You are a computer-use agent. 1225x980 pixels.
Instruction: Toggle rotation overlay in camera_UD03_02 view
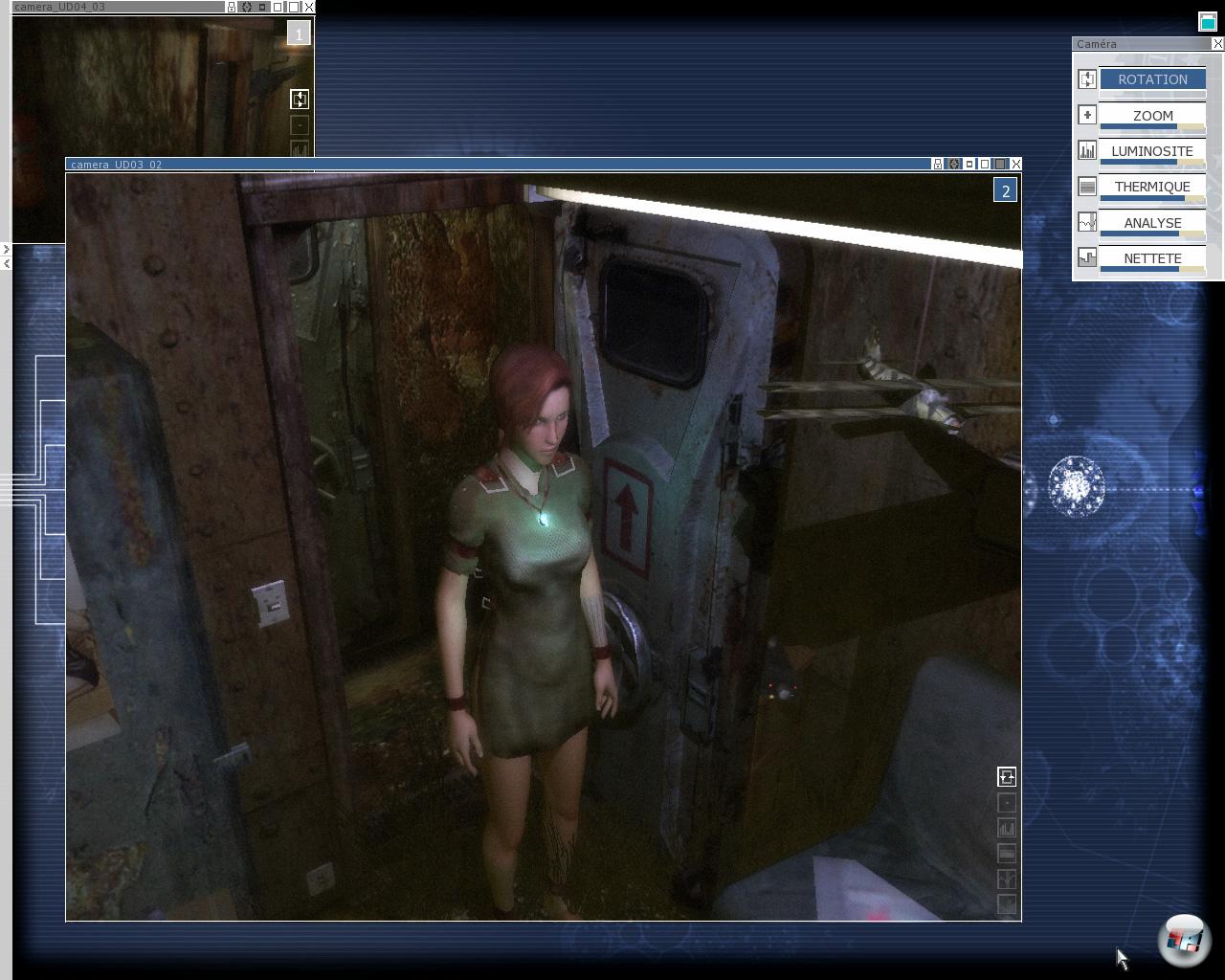coord(1006,776)
